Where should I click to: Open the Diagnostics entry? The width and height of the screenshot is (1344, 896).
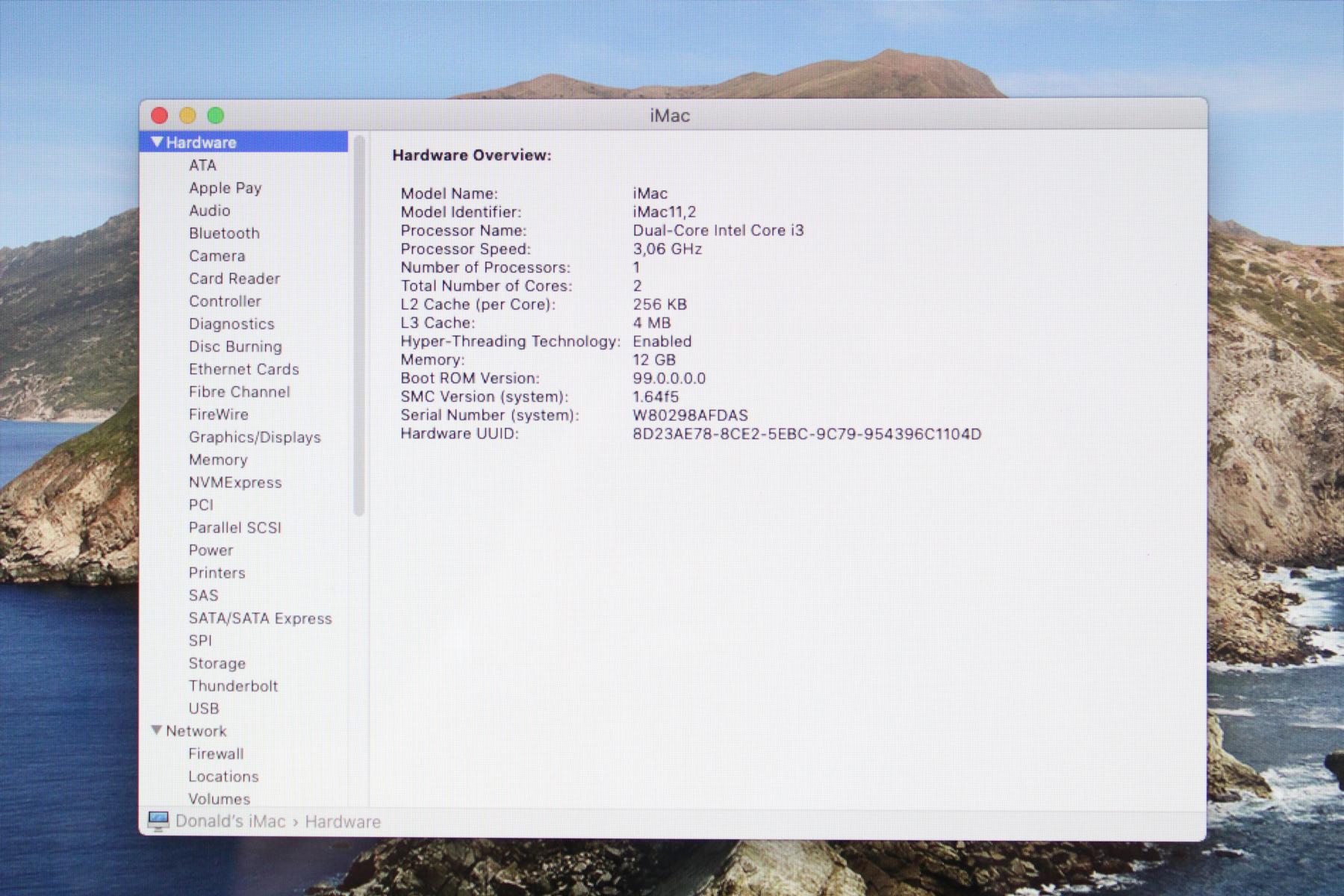tap(231, 324)
